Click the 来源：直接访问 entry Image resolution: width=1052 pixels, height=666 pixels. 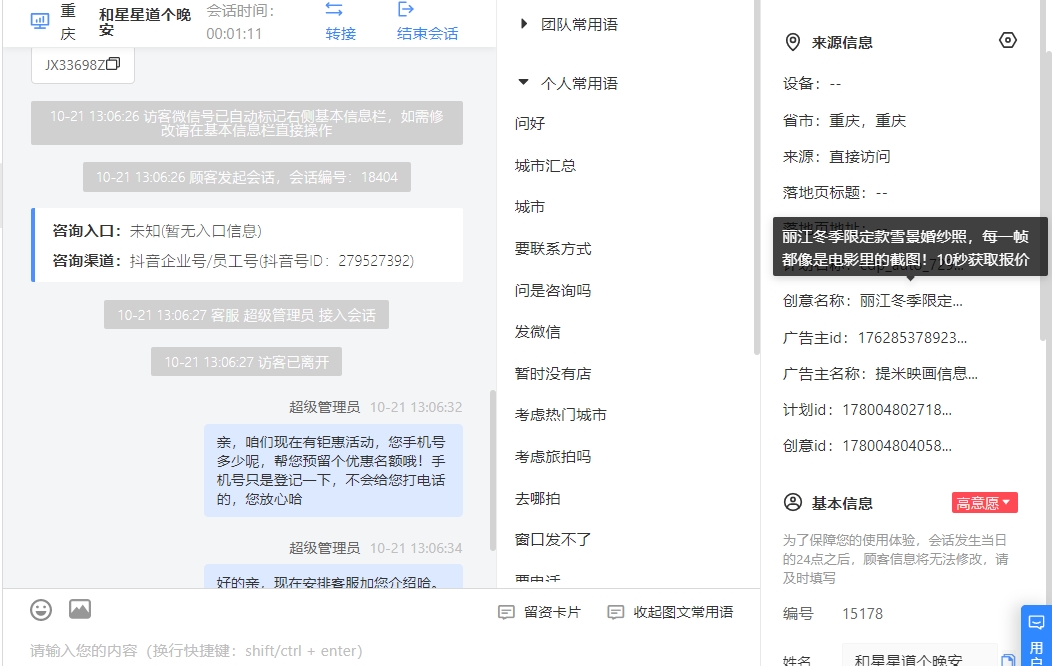[837, 156]
